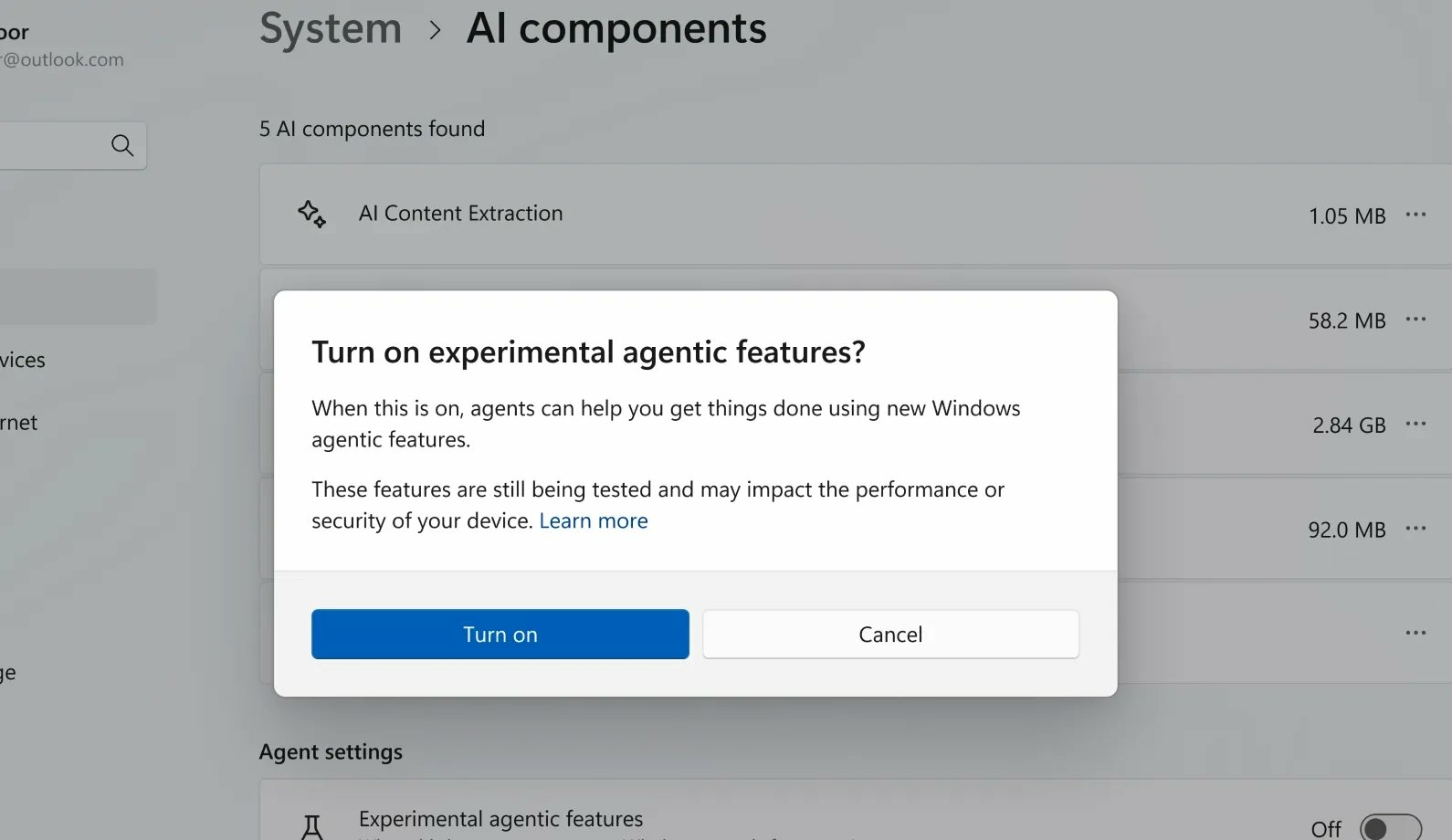Screen dimensions: 1452x840
Task: Go back to System via the breadcrumb
Action: tap(330, 28)
